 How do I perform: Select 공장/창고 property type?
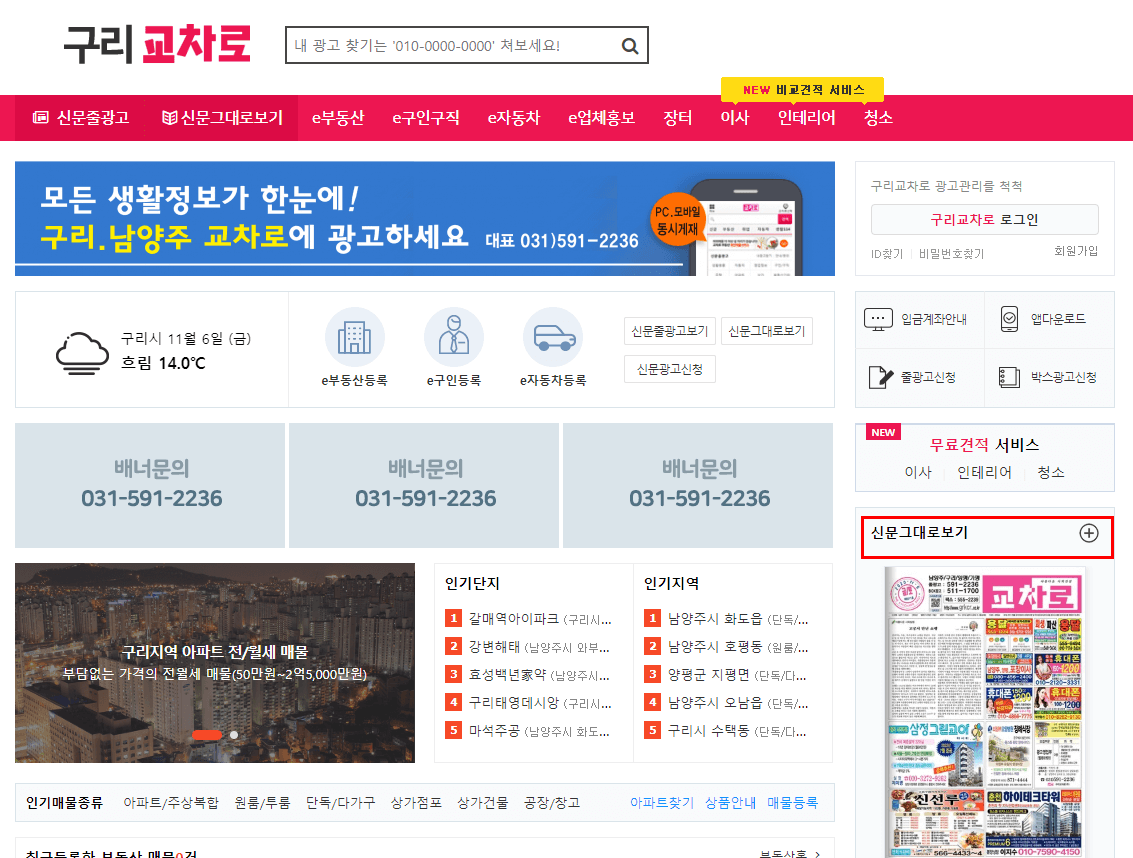pos(552,802)
